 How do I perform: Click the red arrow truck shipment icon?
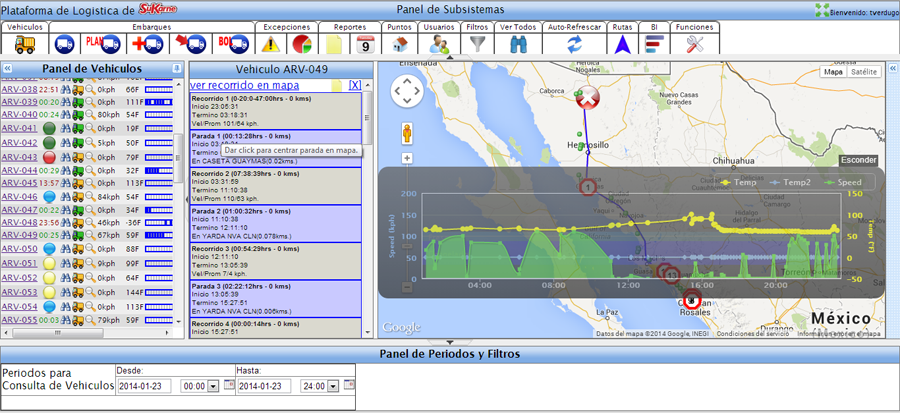click(x=191, y=43)
